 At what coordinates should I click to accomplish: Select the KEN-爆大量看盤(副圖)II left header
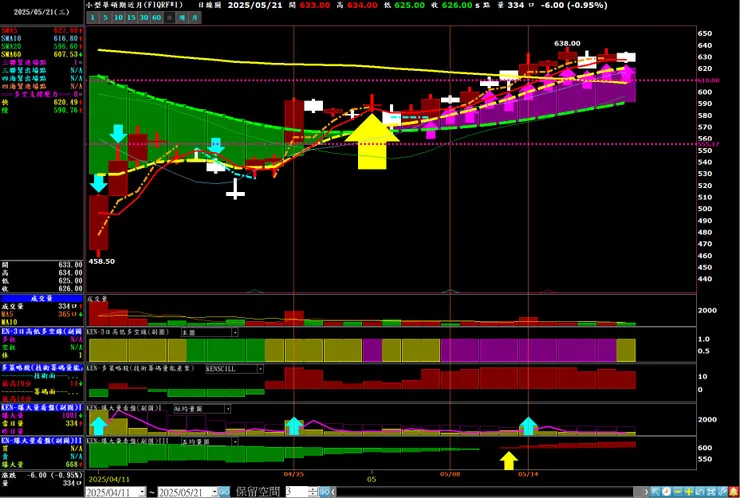point(42,440)
